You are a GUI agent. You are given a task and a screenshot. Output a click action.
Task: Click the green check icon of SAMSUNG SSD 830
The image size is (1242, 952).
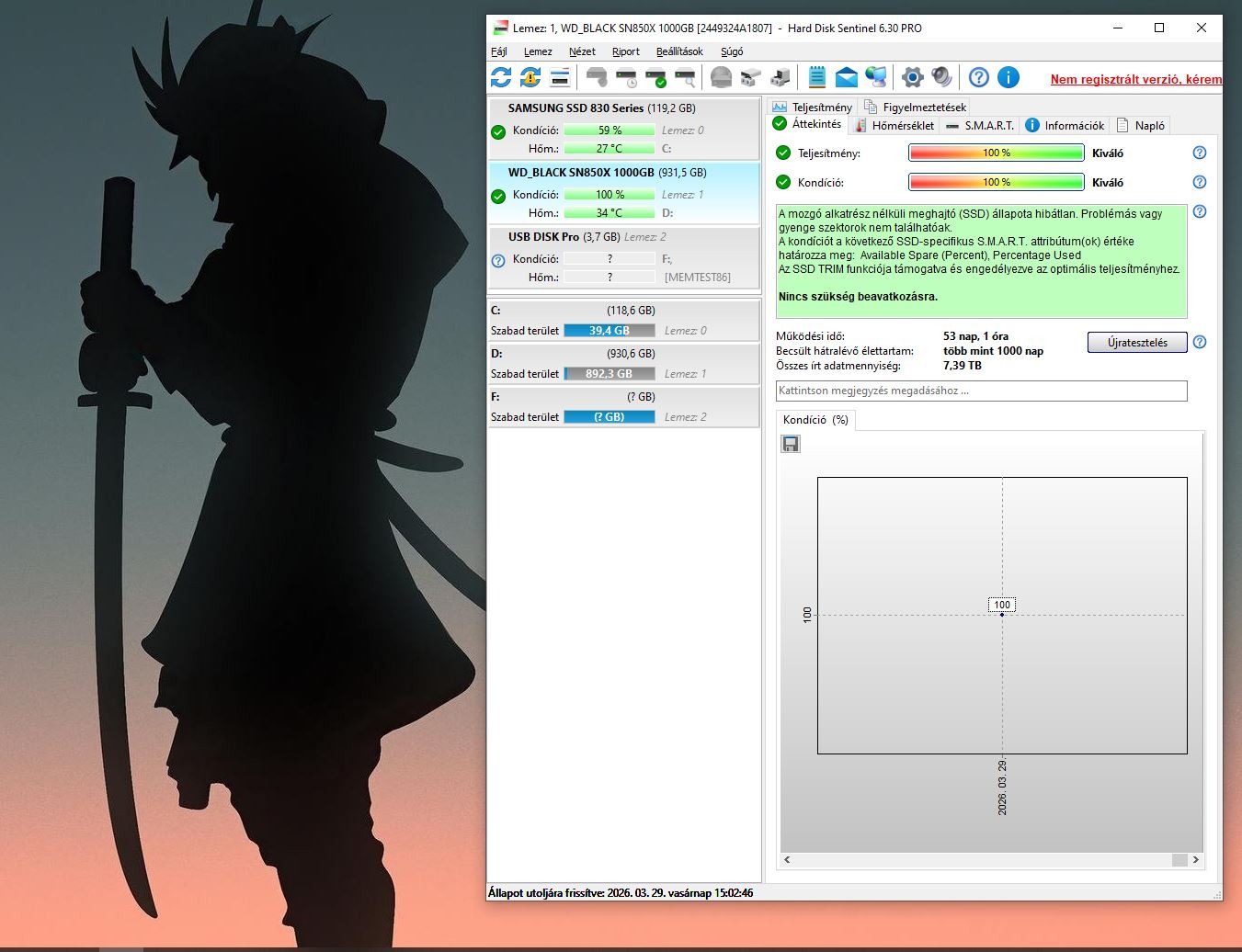(x=498, y=132)
